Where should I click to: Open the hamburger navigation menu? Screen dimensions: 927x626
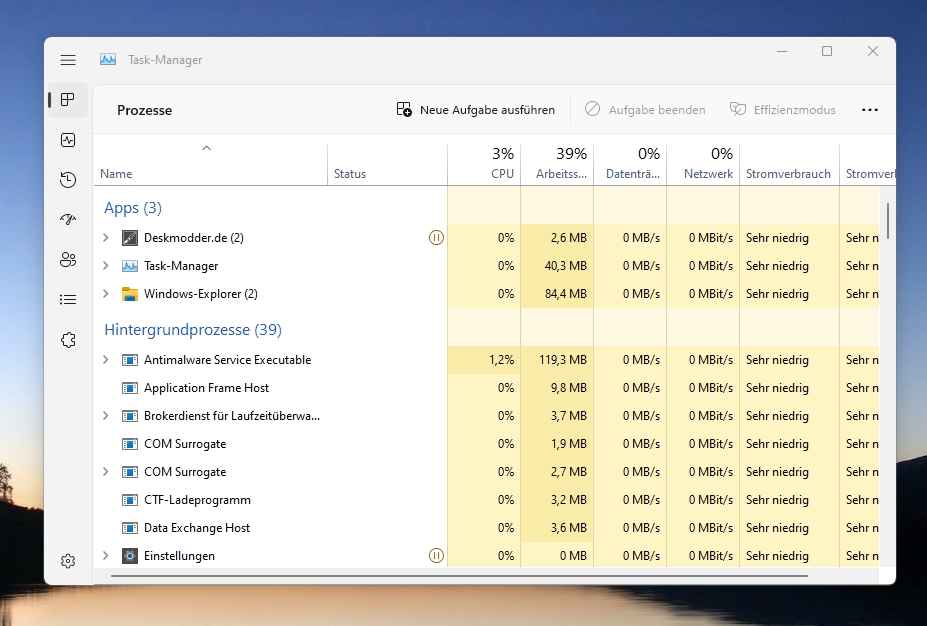click(x=68, y=60)
